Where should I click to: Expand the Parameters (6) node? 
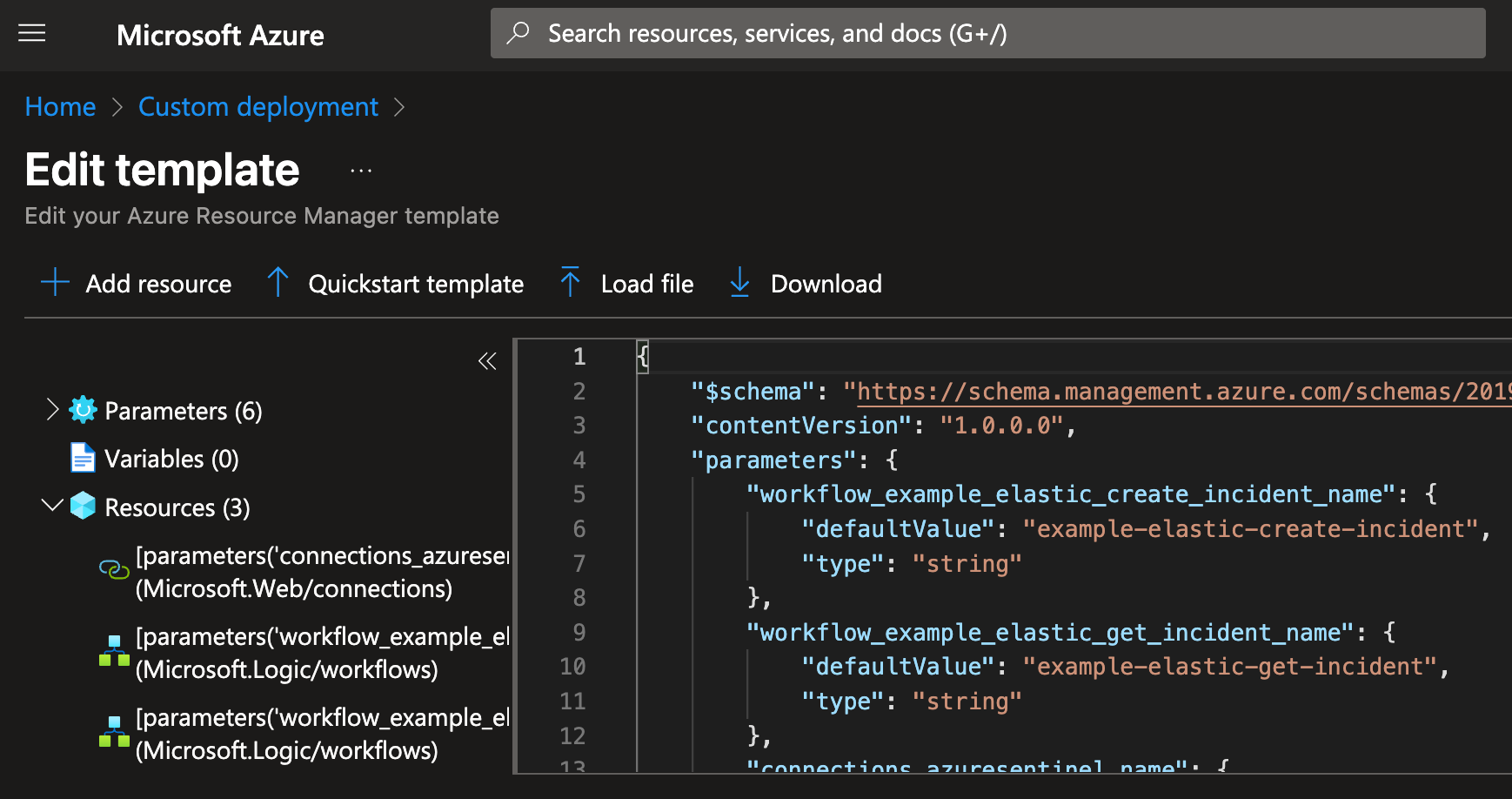point(52,409)
